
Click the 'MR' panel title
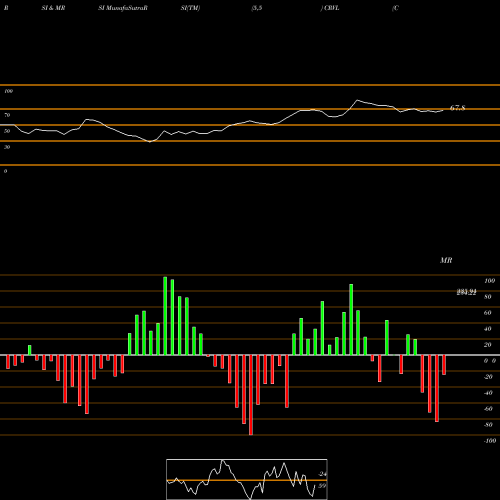(446, 260)
